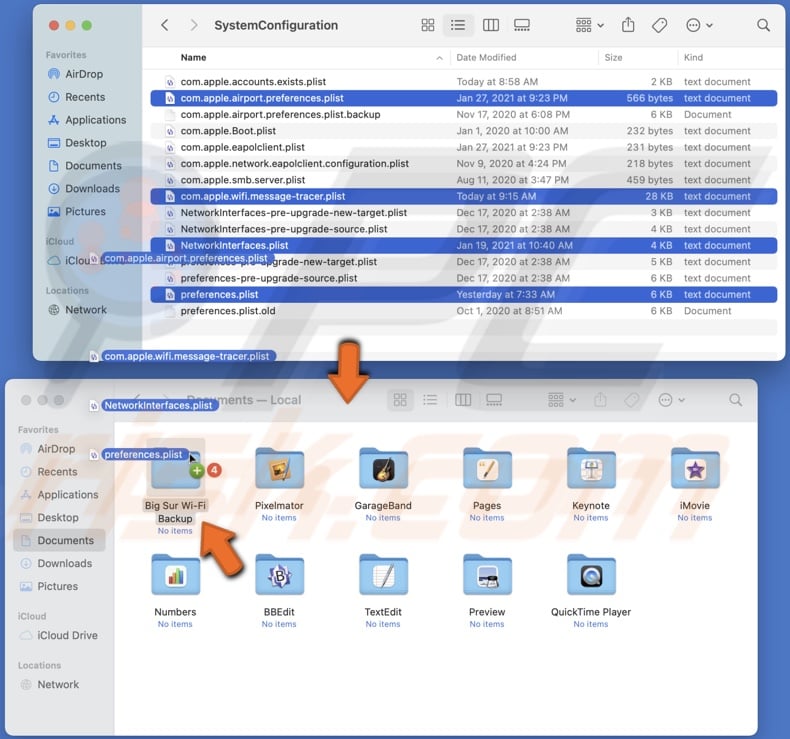Screen dimensions: 790x739
Task: Switch Documents window to gallery view
Action: pos(494,400)
